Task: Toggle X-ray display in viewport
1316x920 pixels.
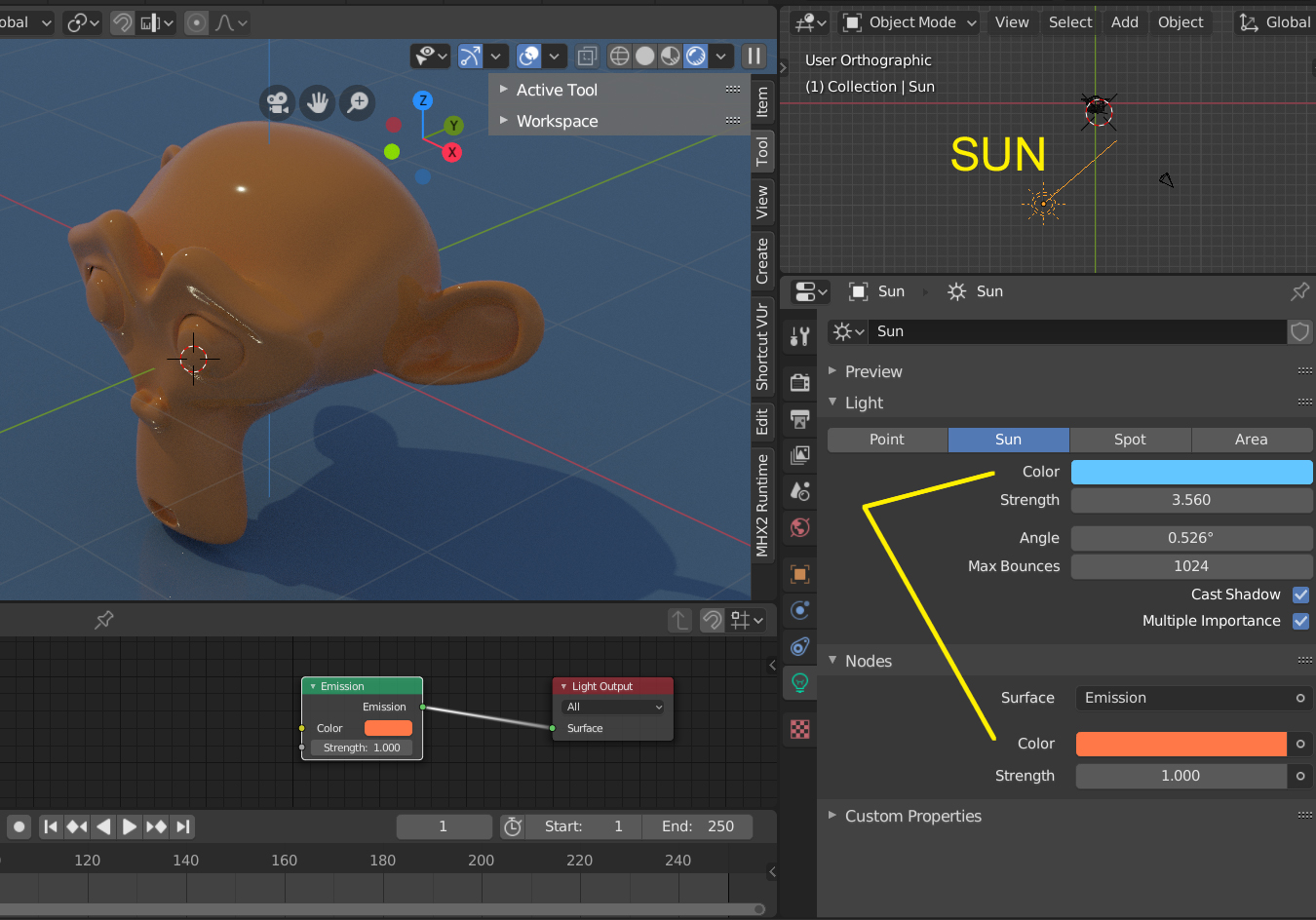Action: click(587, 57)
